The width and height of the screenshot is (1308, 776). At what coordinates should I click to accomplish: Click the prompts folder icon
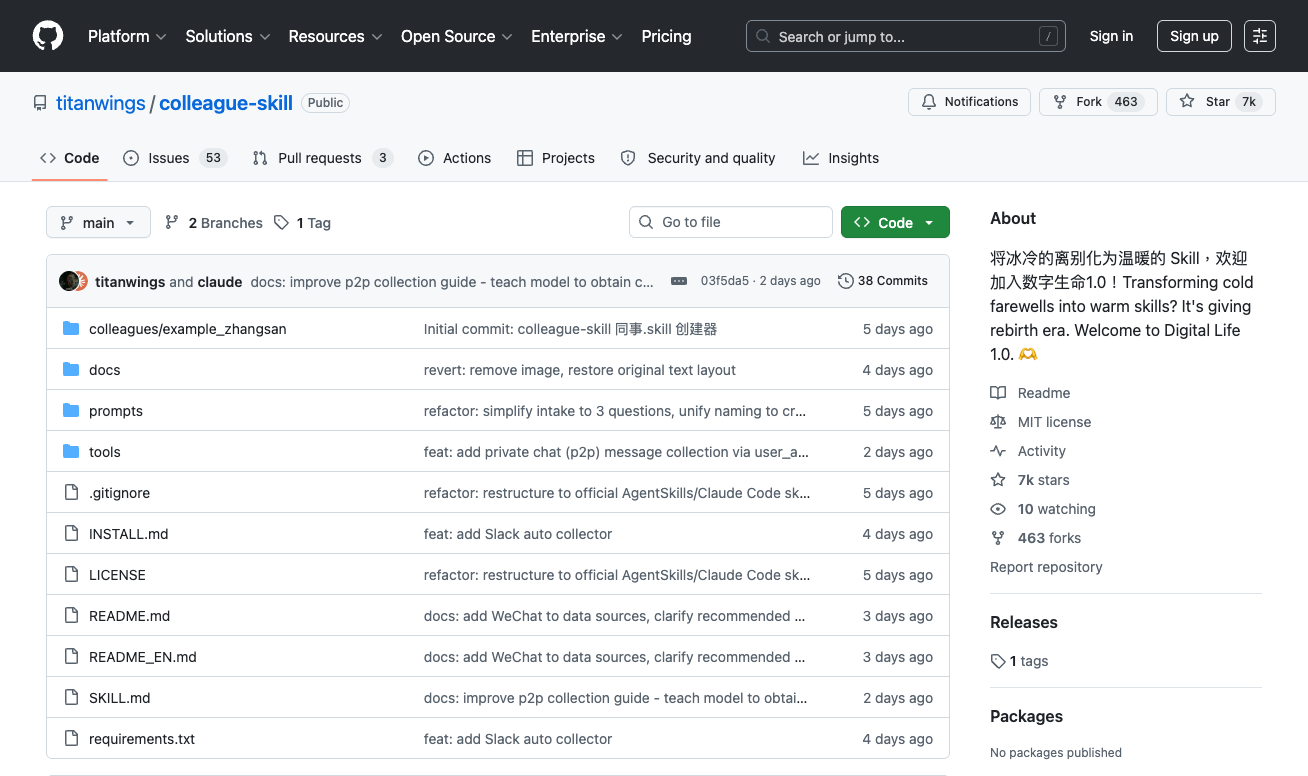coord(71,410)
